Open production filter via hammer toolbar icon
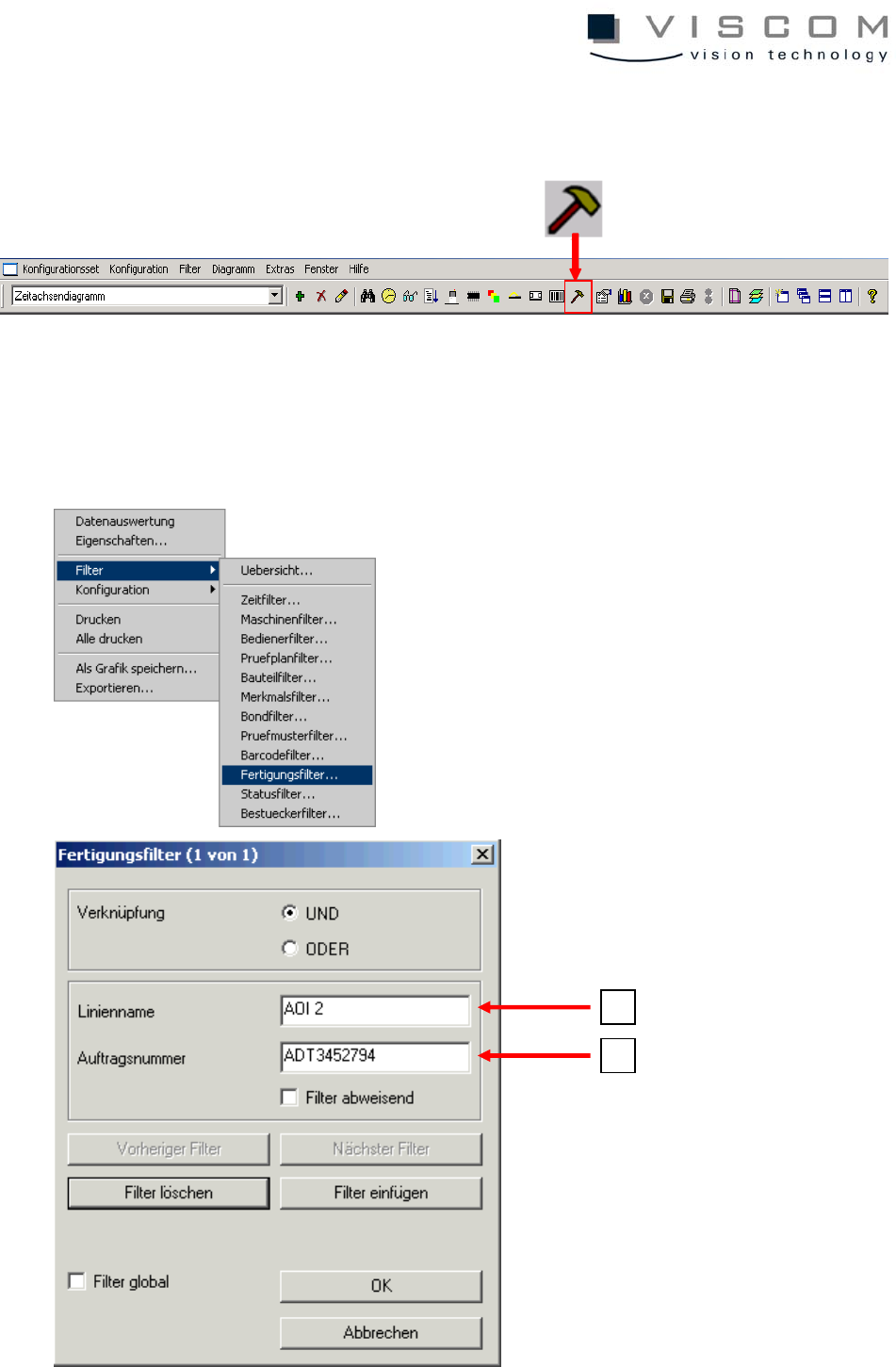Screen dimensions: 896x1367 (x=578, y=296)
